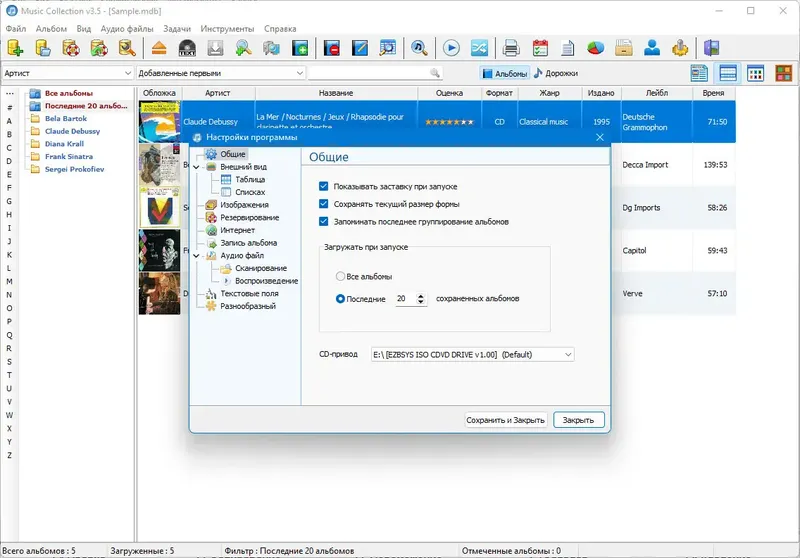Open 'Claude Debussy' artist folder
800x558 pixels.
(x=72, y=131)
